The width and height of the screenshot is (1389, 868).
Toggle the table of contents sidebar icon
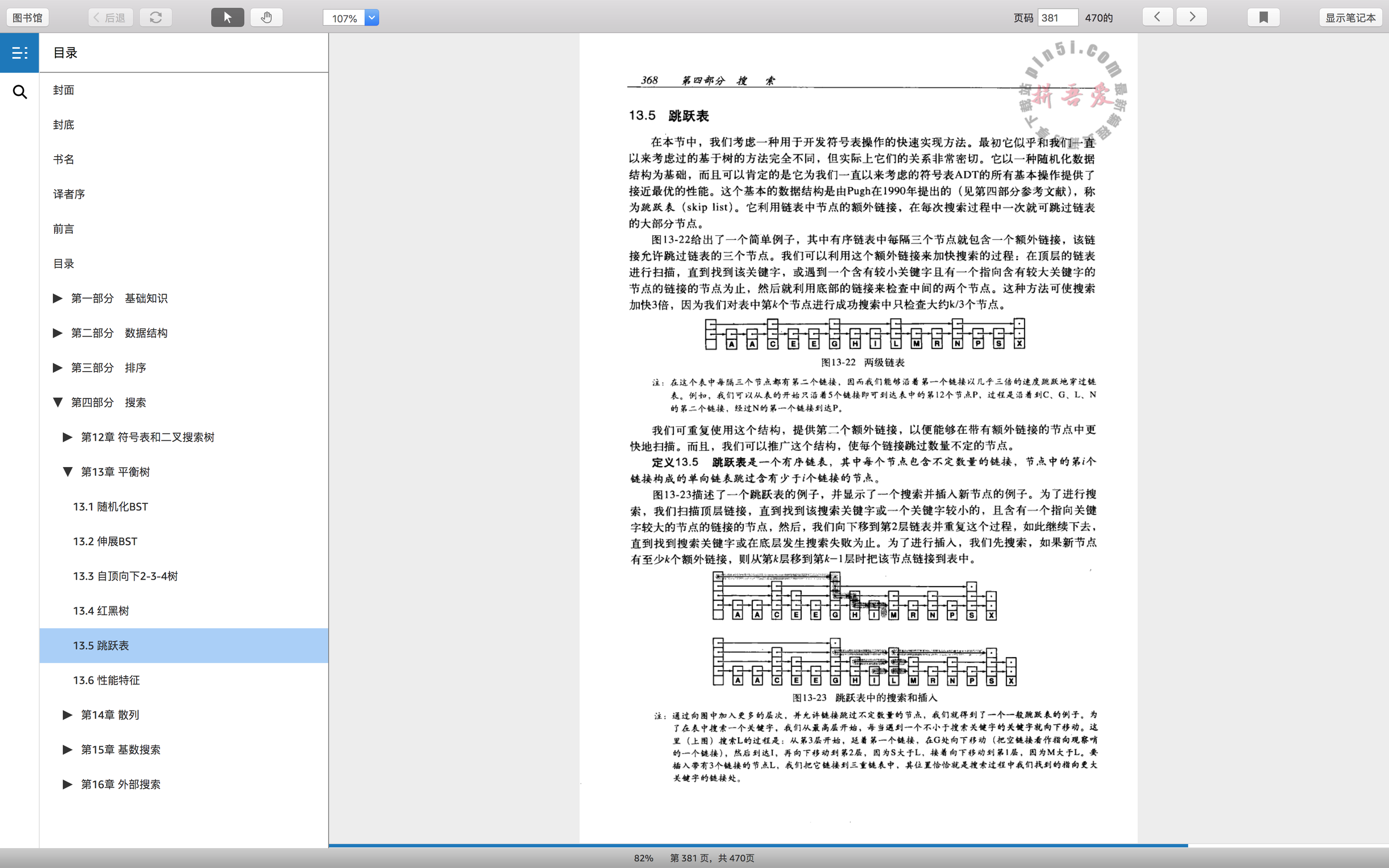point(19,53)
